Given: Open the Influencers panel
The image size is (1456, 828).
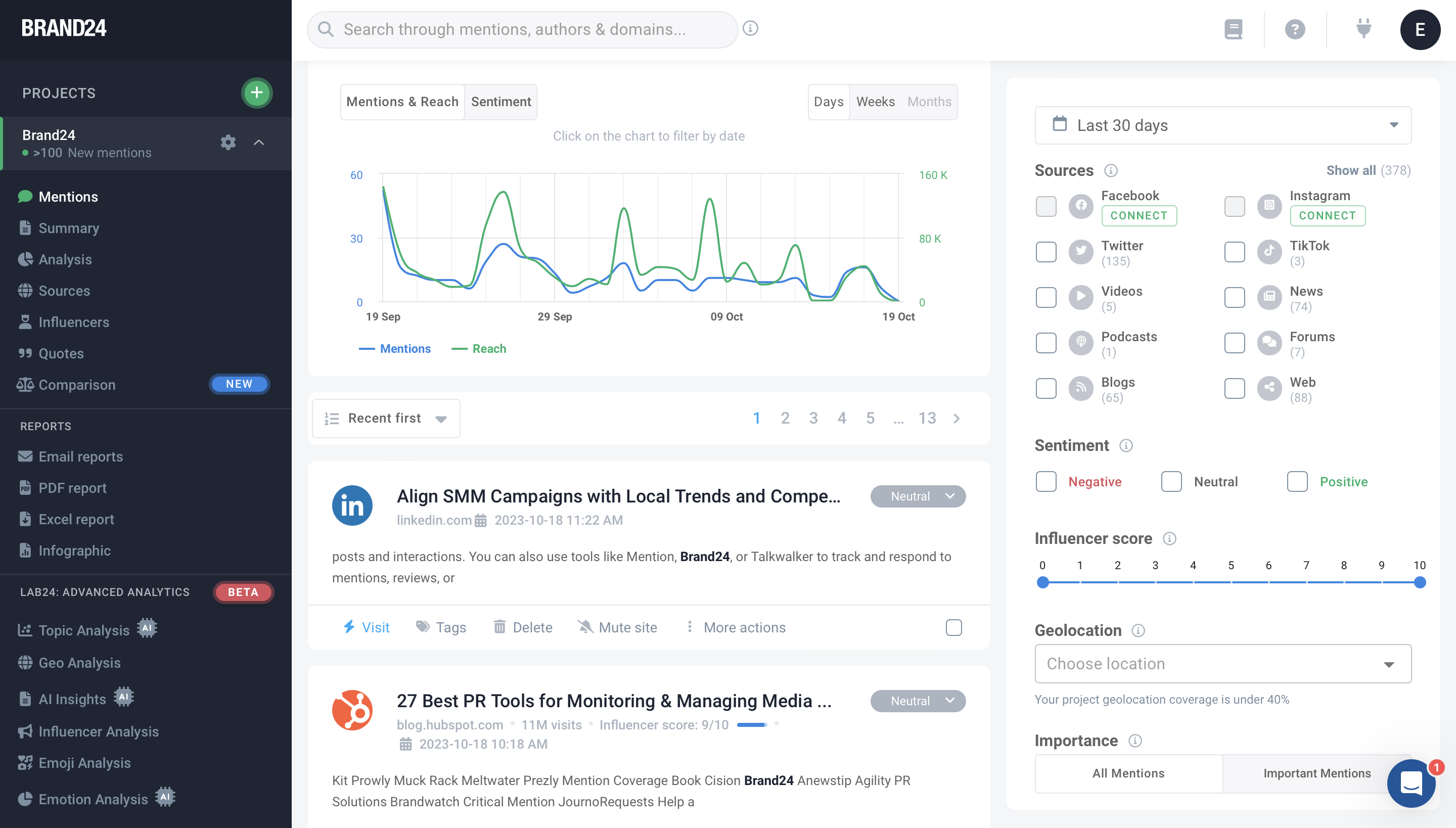Looking at the screenshot, I should pos(74,322).
